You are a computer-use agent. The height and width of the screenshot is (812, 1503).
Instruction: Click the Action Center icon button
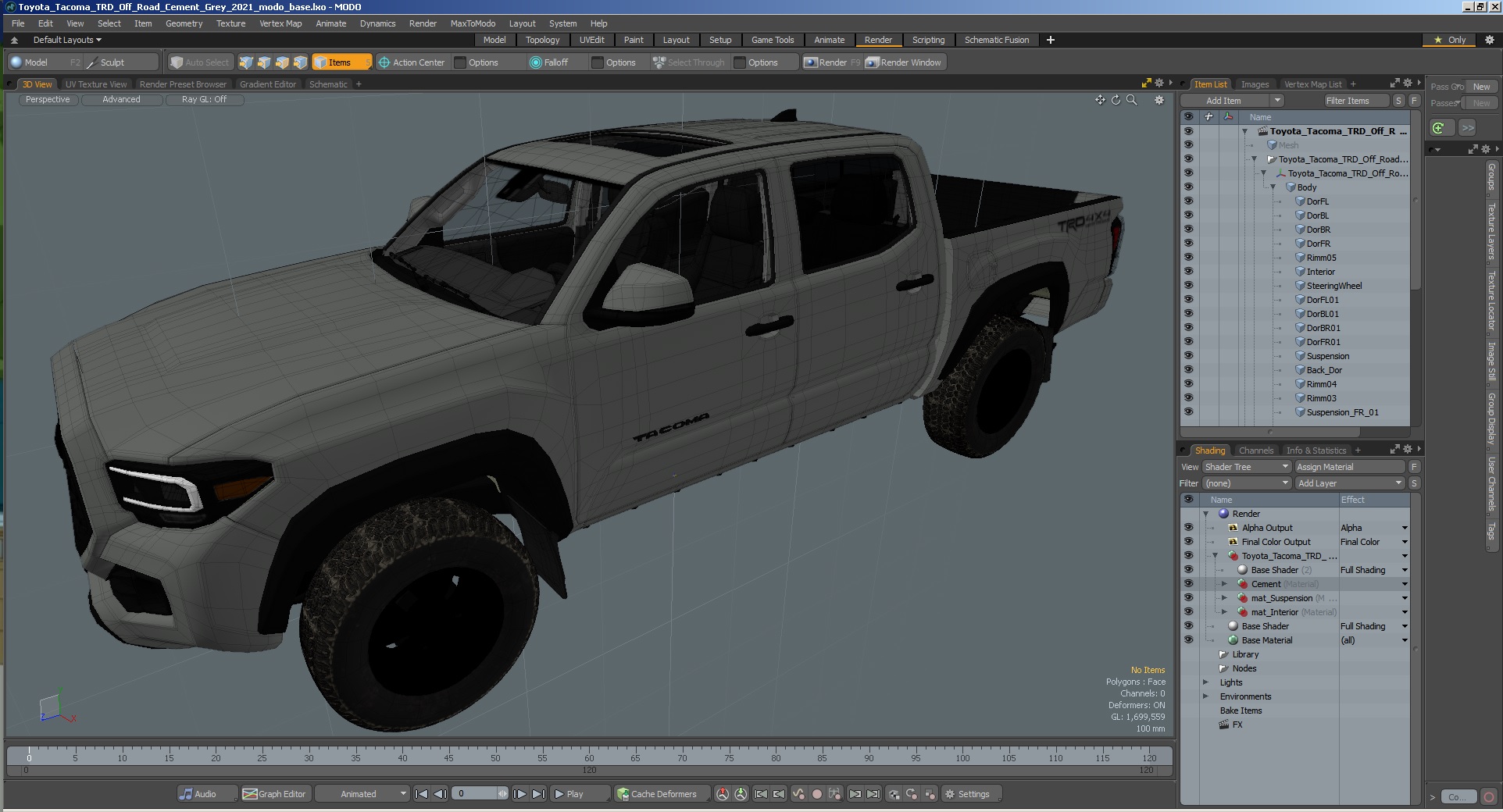411,62
